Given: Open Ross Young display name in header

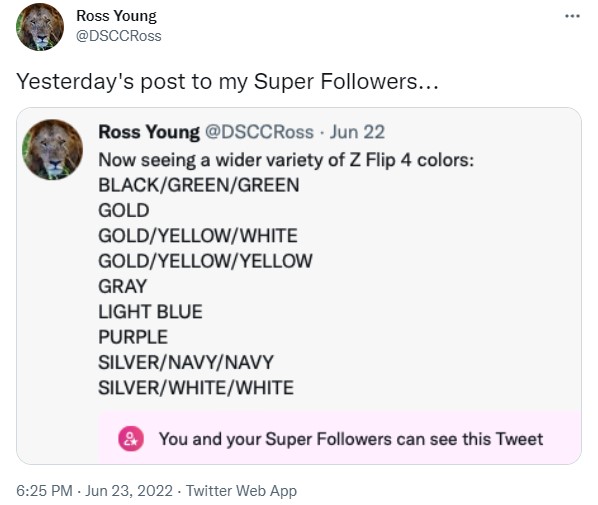Looking at the screenshot, I should tap(116, 16).
